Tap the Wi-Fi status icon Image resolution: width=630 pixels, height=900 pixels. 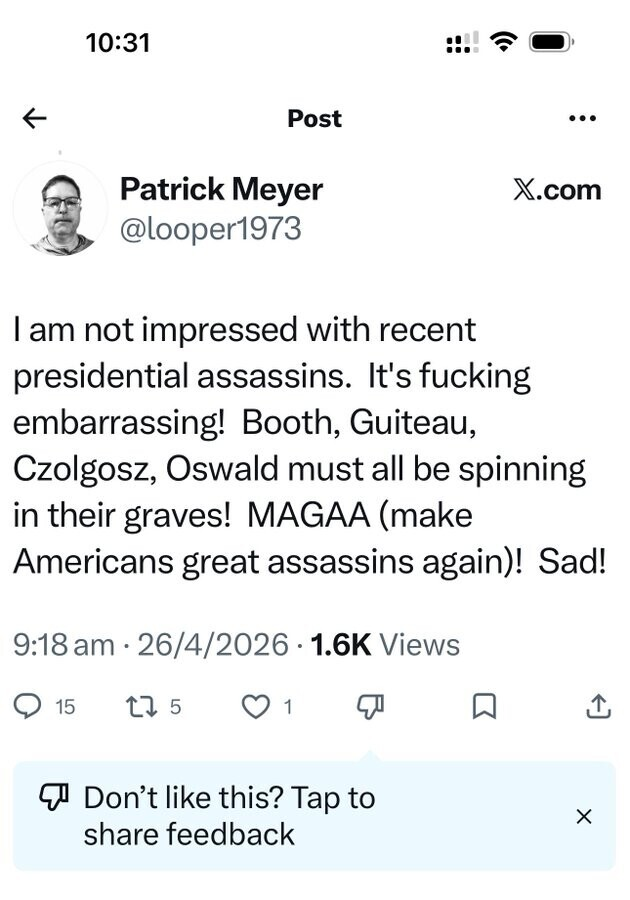point(504,43)
